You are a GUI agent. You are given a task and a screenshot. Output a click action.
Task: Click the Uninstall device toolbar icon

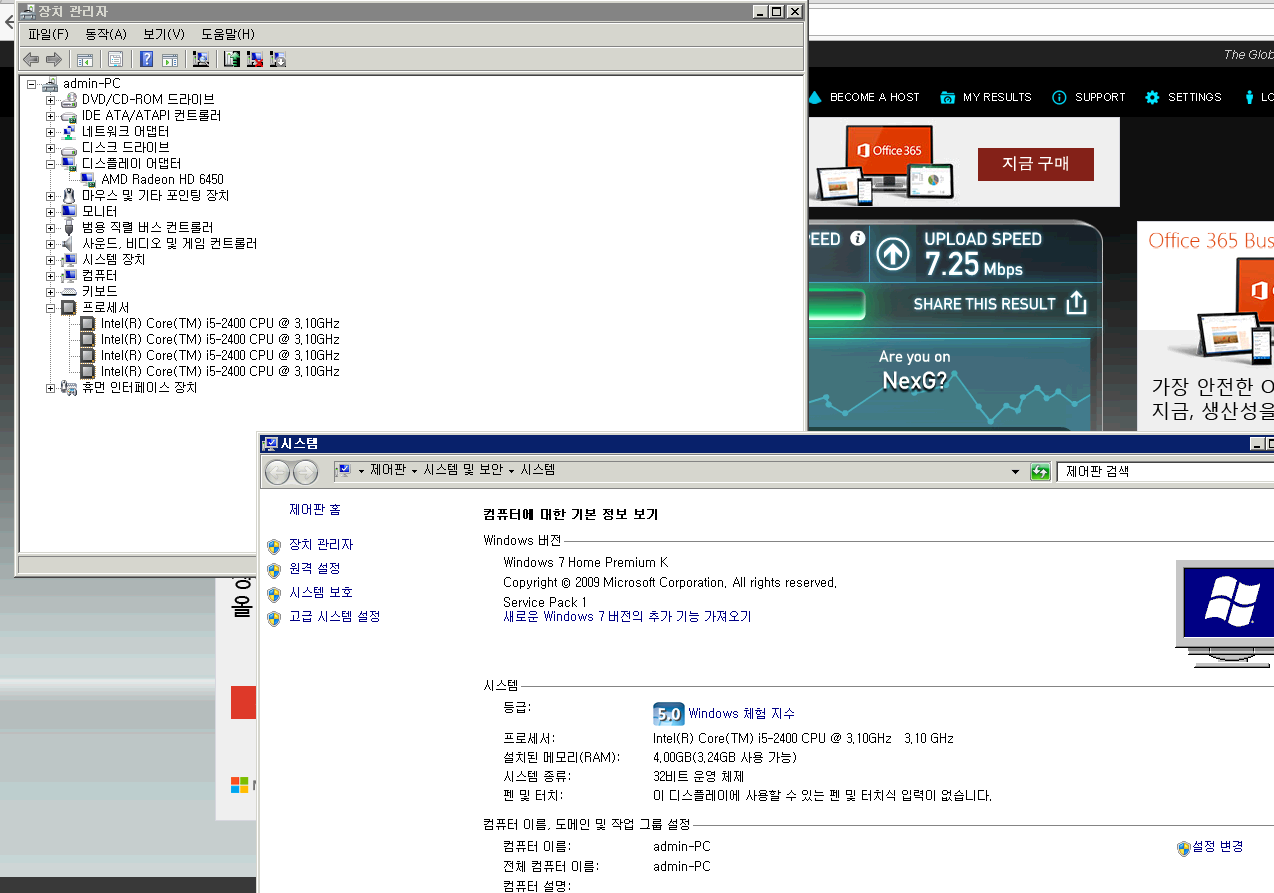click(x=255, y=60)
